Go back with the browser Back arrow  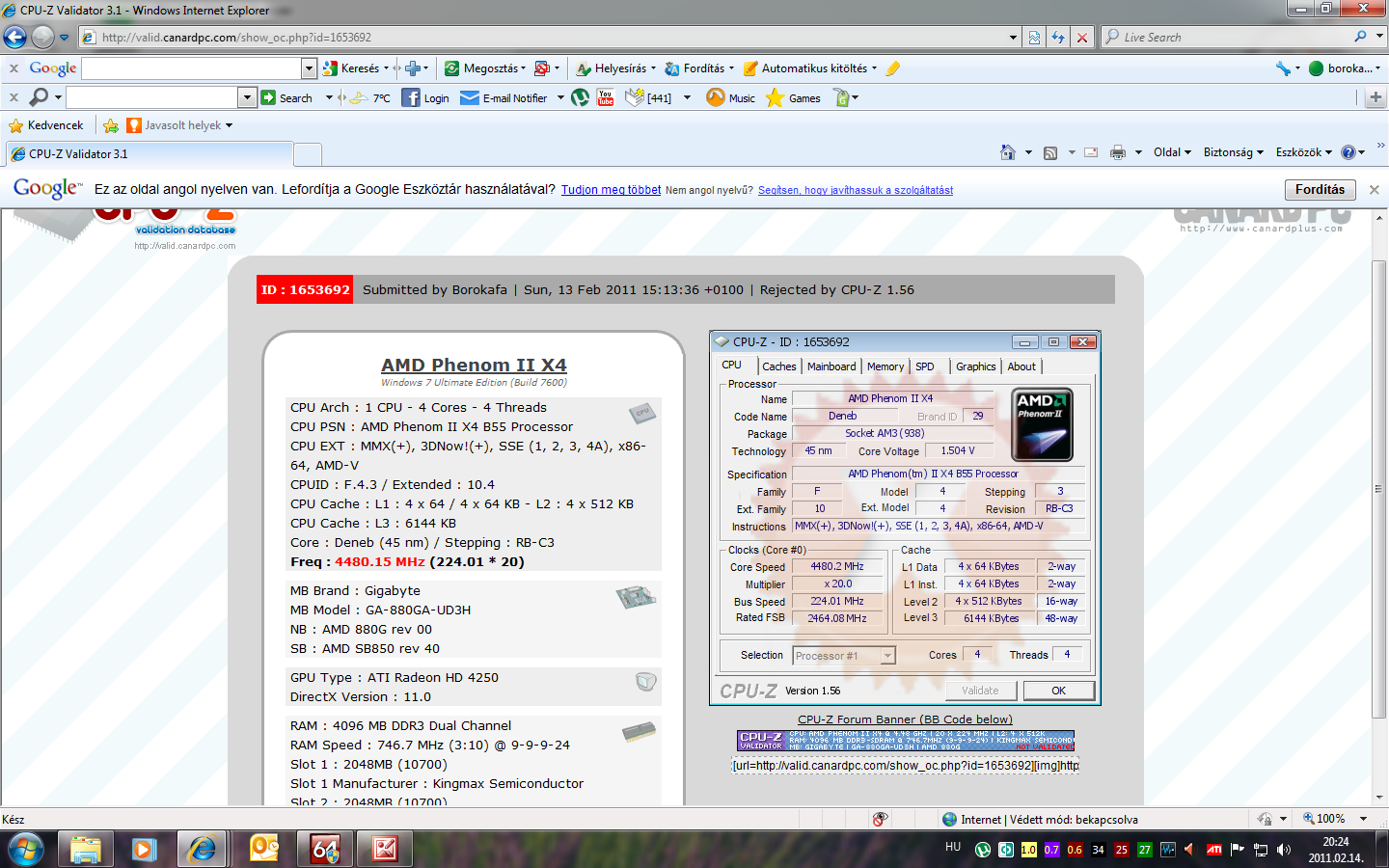pyautogui.click(x=14, y=38)
